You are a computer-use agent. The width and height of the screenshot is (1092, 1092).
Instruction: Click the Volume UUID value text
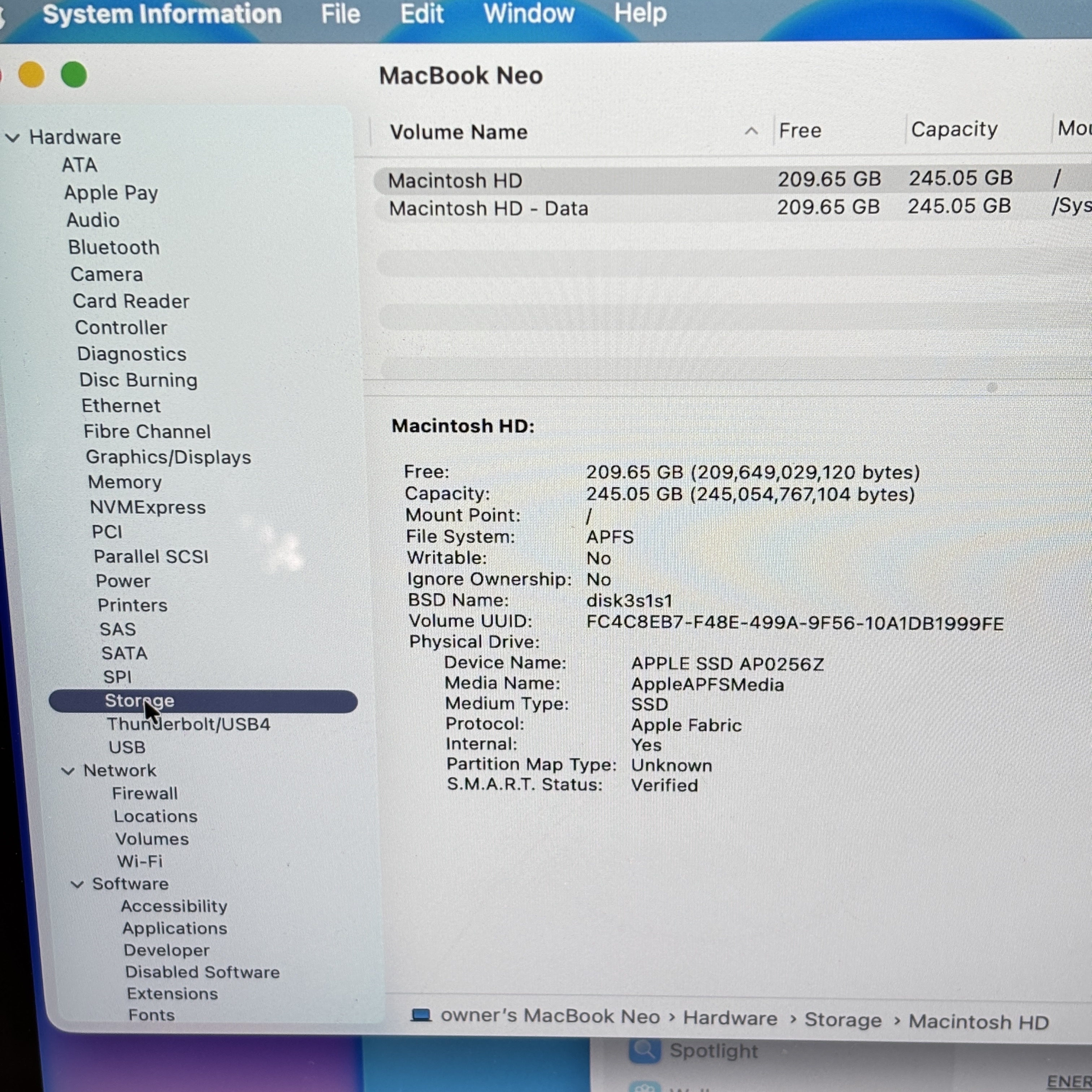[x=795, y=623]
